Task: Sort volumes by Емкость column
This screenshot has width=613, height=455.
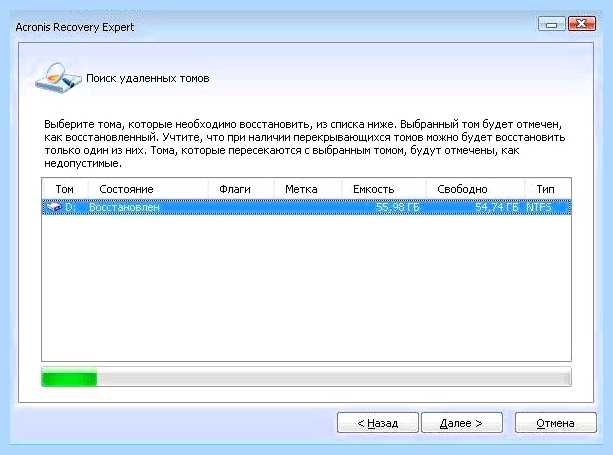Action: tap(384, 189)
